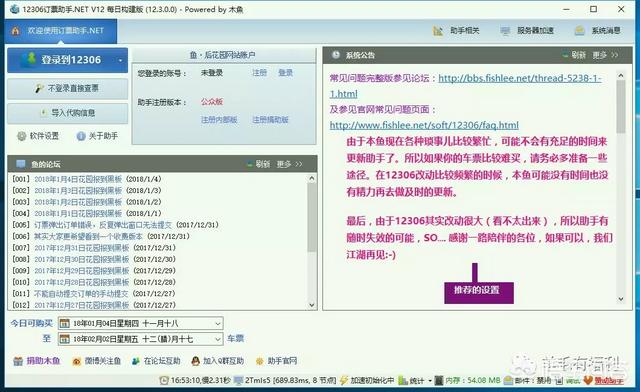Open forum post 2017年12月29日花园报到黑板
The height and width of the screenshot is (392, 640).
82,271
